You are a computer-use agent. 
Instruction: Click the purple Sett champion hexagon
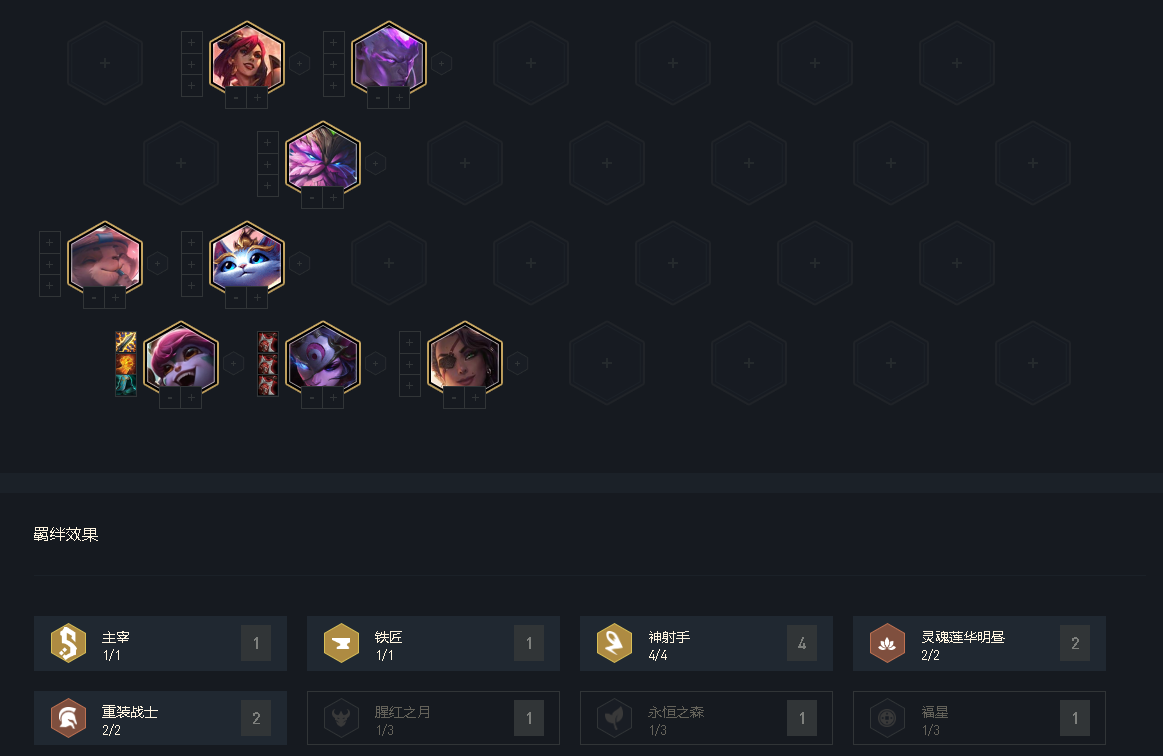(389, 58)
